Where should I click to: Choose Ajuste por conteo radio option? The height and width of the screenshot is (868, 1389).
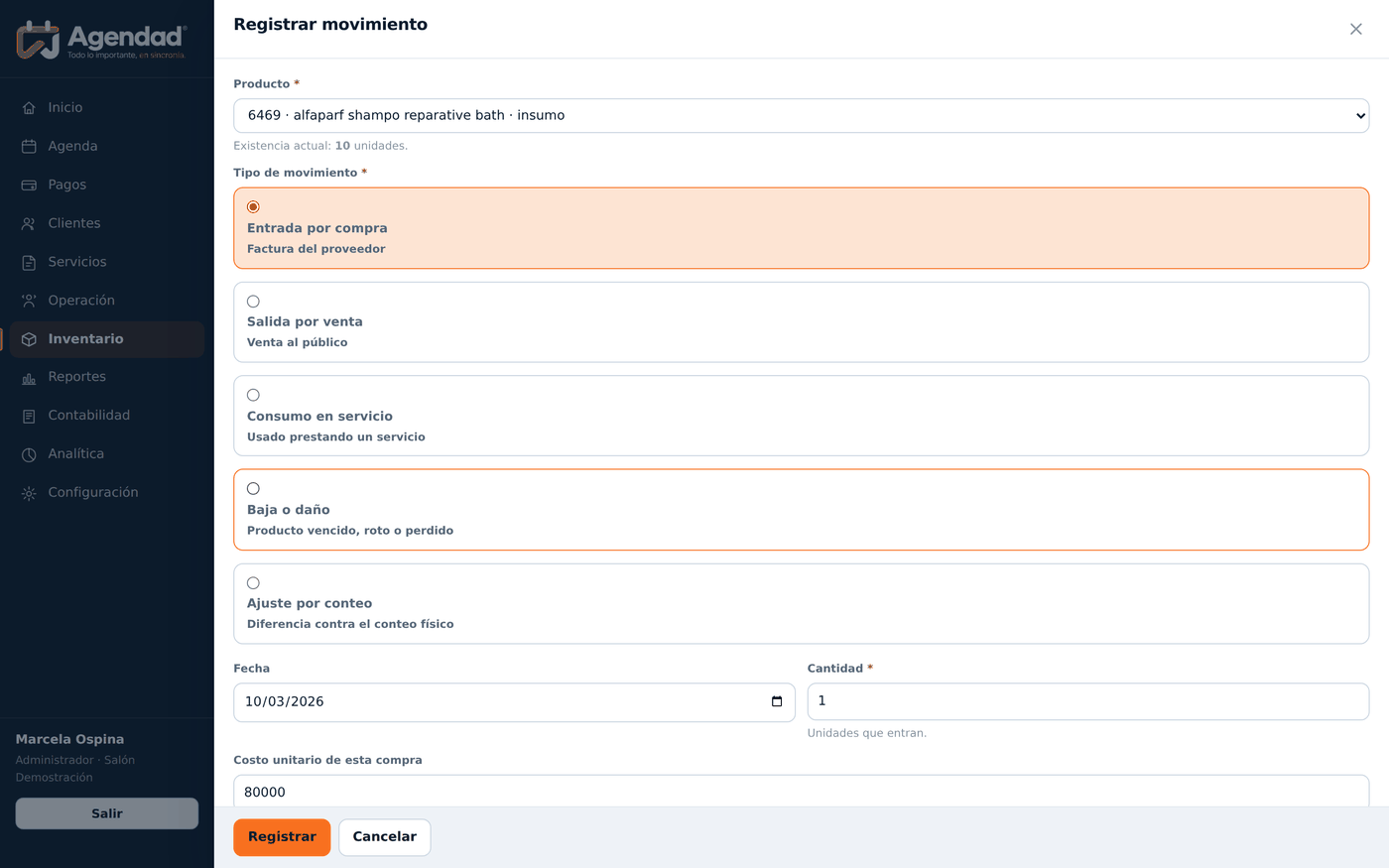253,583
